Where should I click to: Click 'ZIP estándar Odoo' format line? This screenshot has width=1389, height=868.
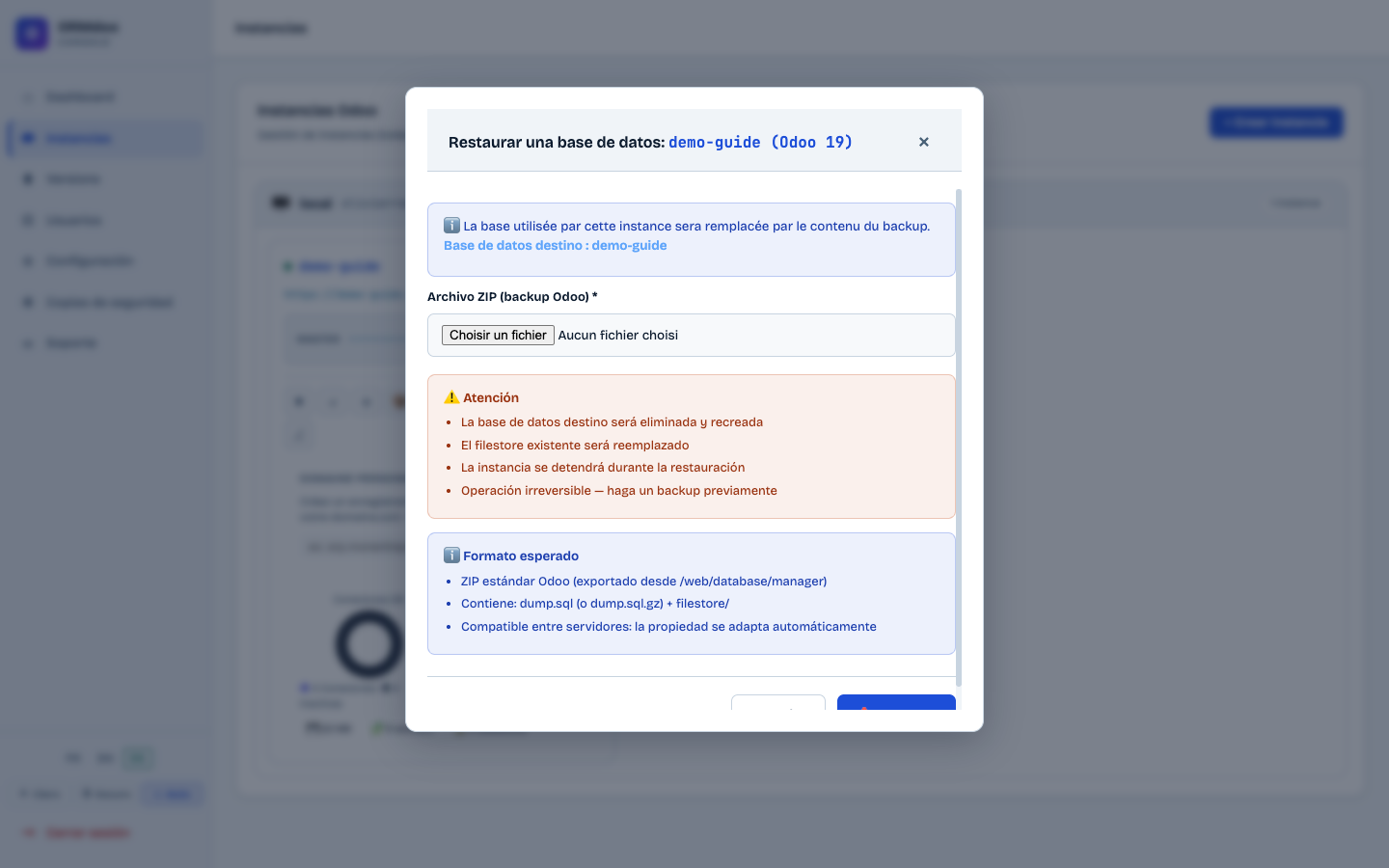643,582
